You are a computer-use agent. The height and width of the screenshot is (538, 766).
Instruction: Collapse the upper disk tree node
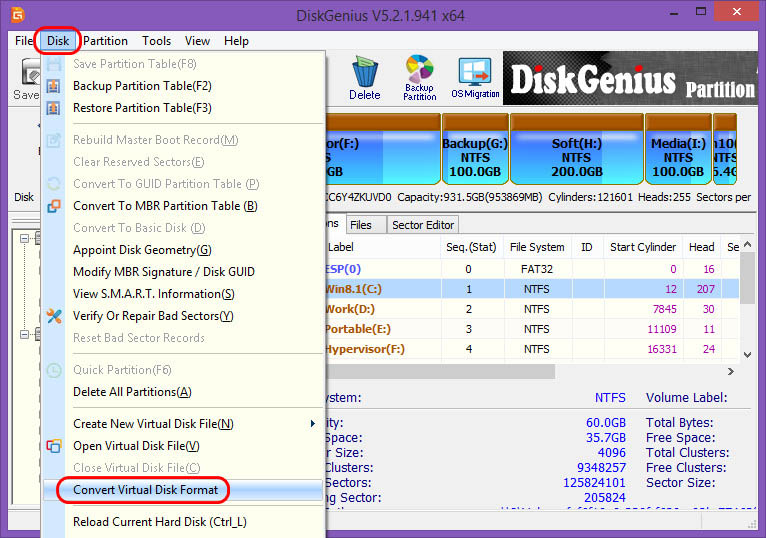(x=24, y=238)
